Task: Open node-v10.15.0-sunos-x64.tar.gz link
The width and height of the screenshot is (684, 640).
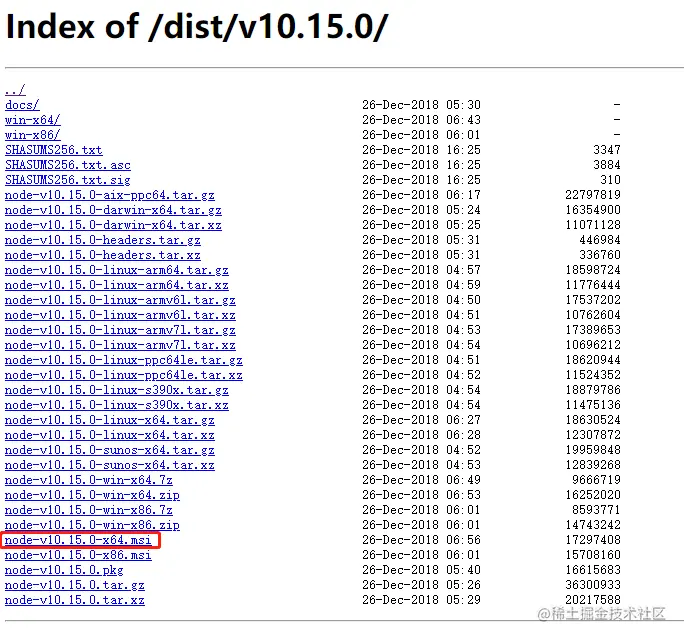Action: pyautogui.click(x=110, y=450)
